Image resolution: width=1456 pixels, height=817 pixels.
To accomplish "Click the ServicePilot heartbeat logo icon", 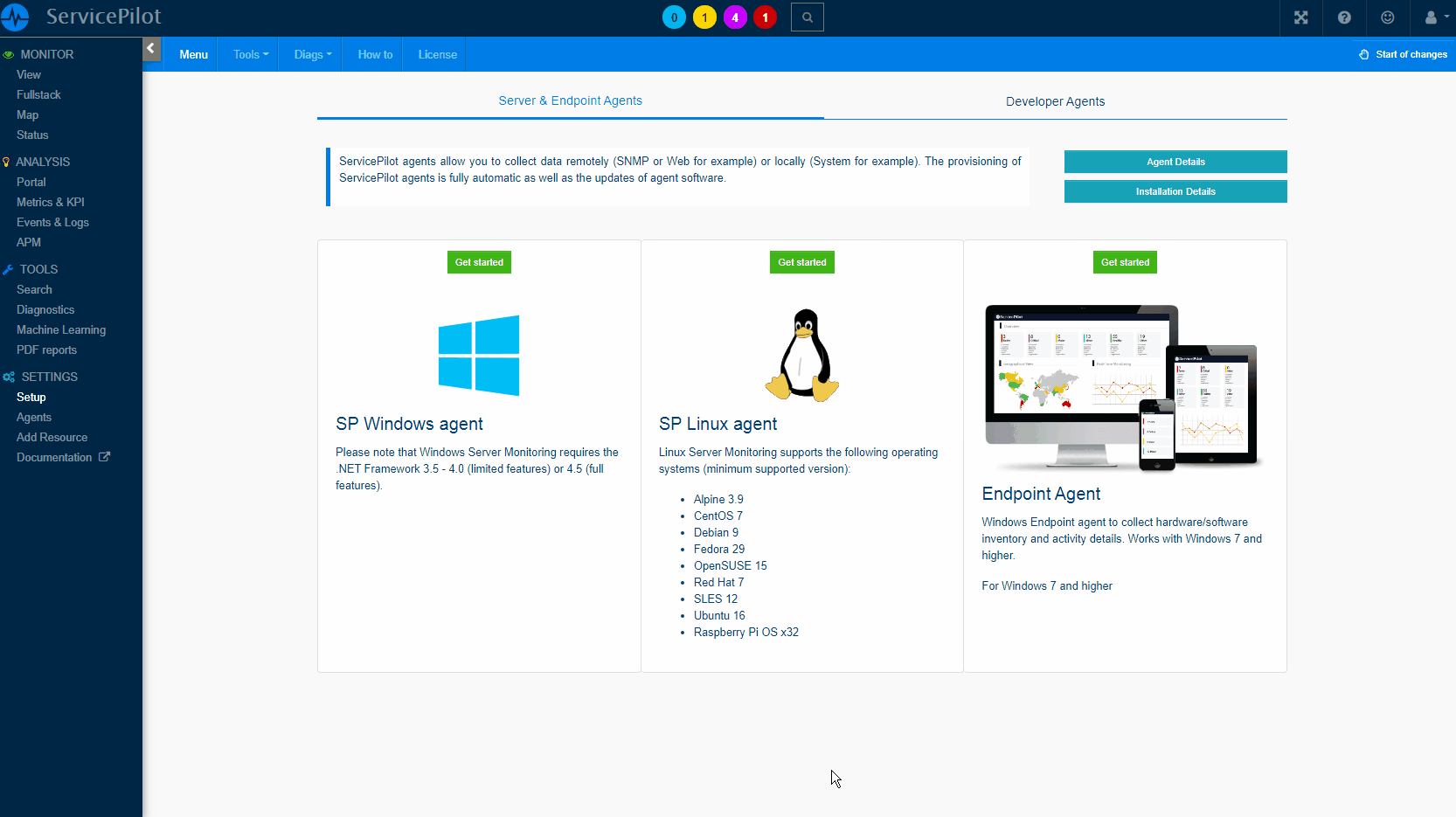I will coord(16,17).
